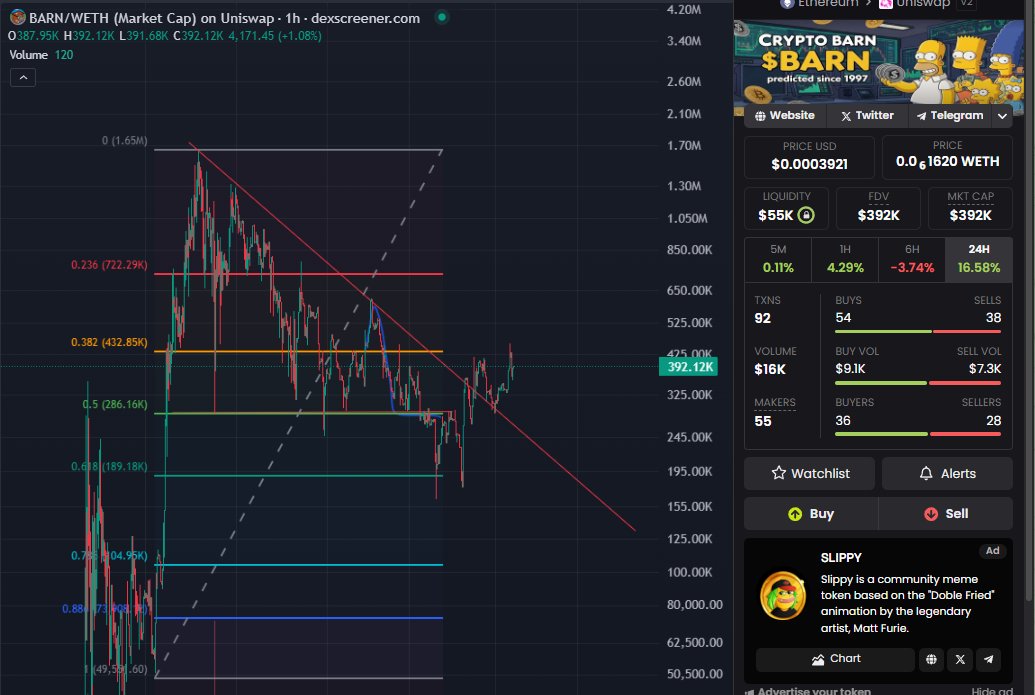Click the VOLUME $16K value

[770, 370]
